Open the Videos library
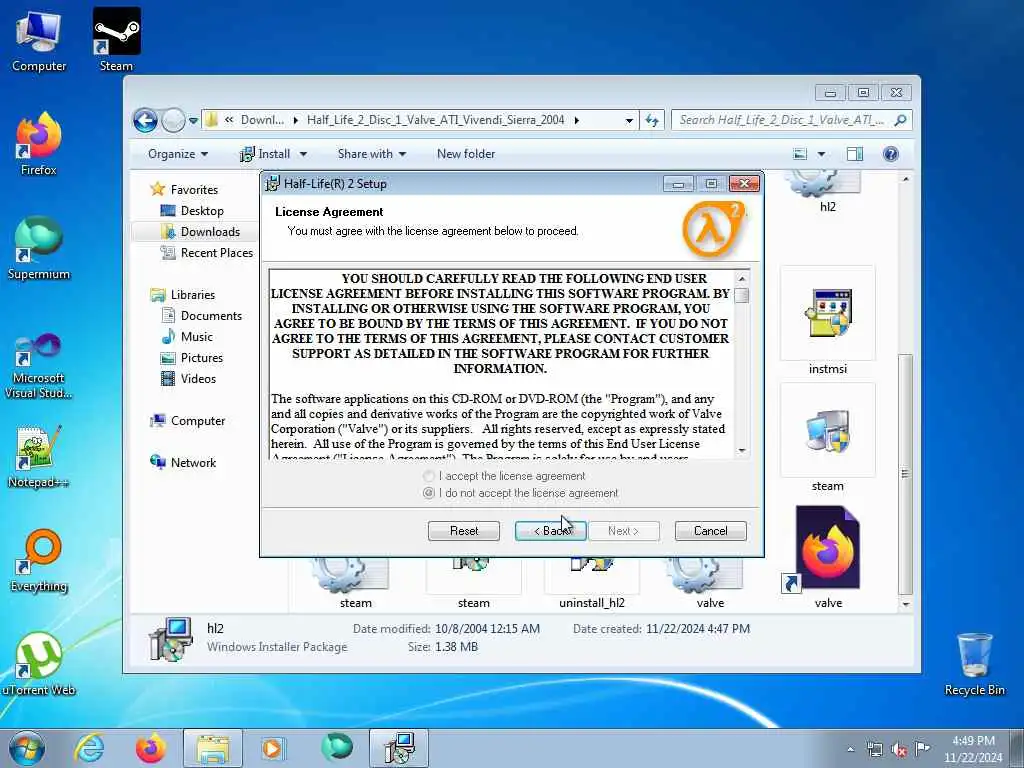The width and height of the screenshot is (1024, 768). (188, 379)
